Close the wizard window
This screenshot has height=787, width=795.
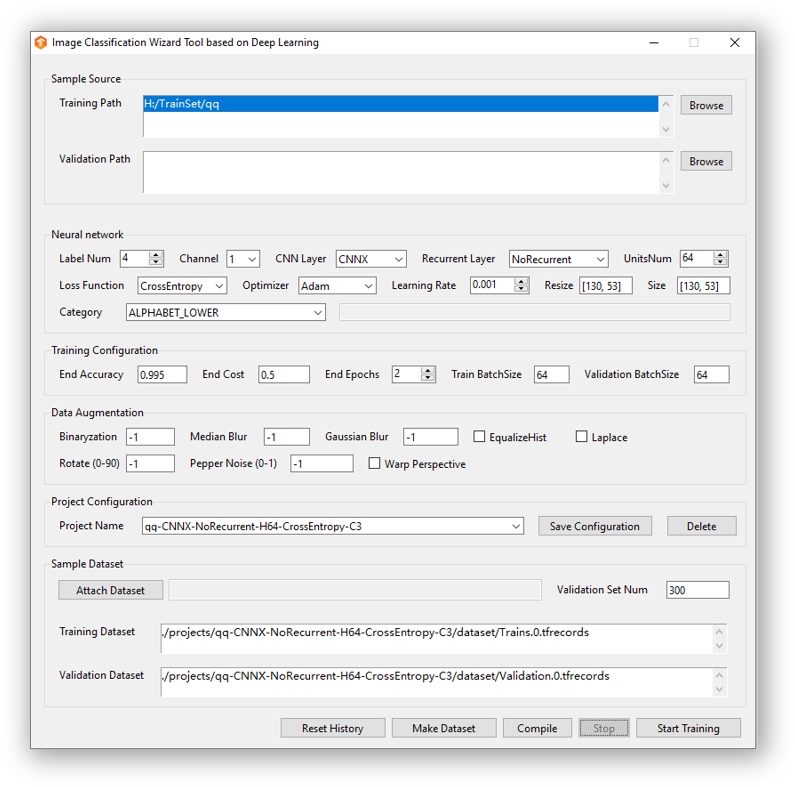[x=735, y=43]
